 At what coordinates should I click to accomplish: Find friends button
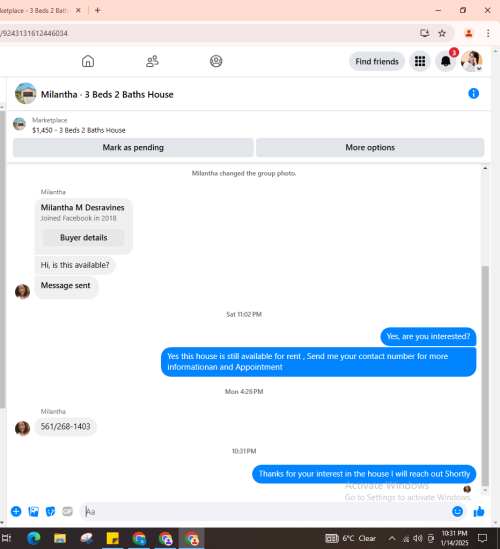pos(377,61)
